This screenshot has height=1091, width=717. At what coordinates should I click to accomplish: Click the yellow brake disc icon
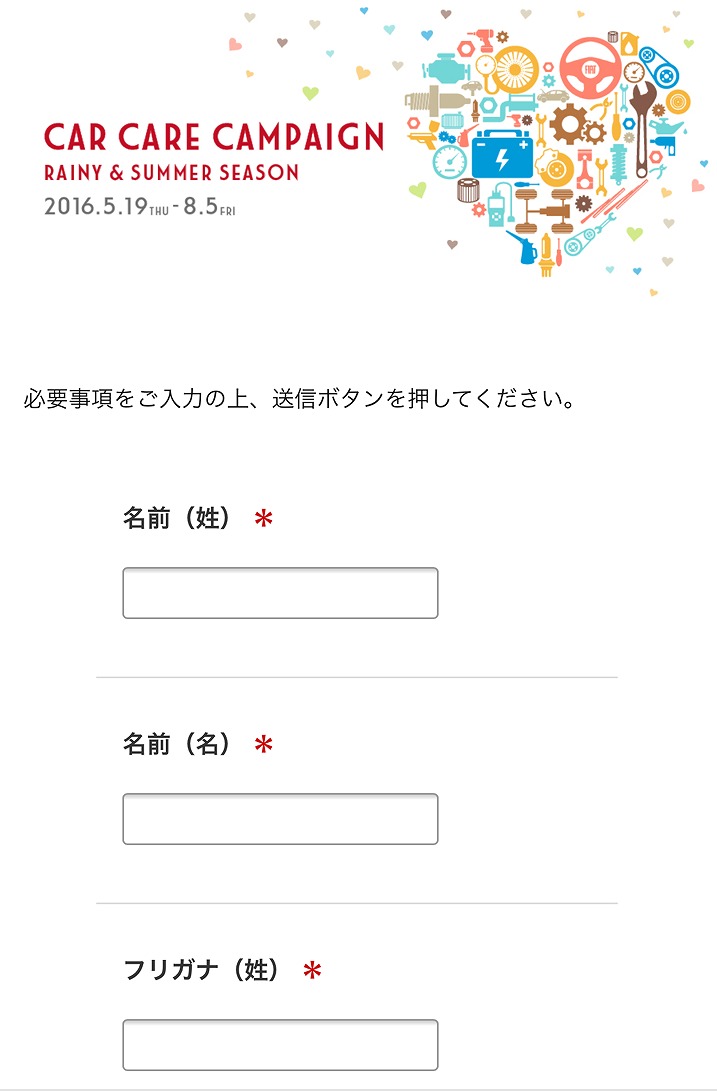point(556,168)
